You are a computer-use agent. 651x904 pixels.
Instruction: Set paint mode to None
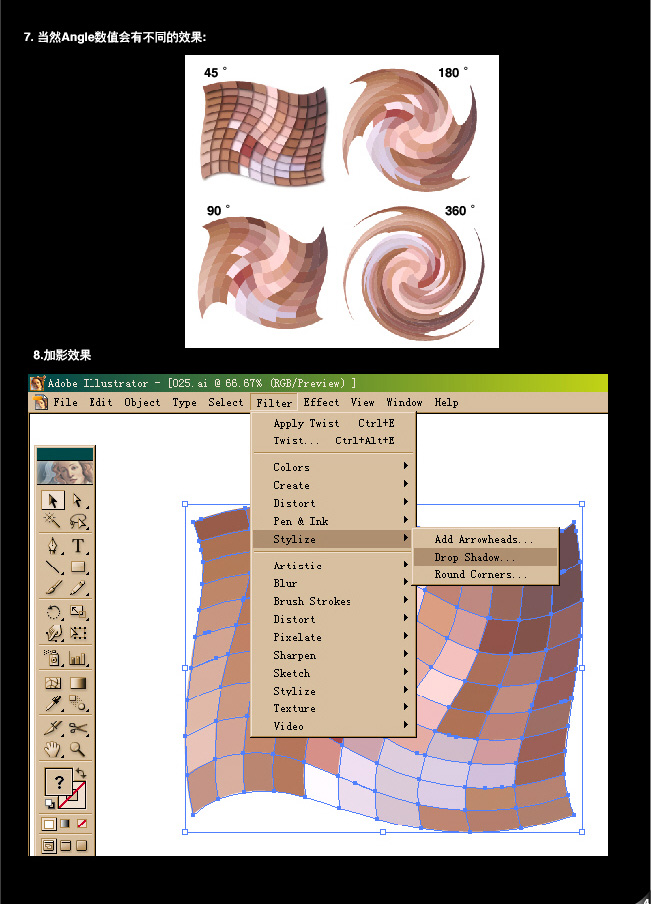81,824
